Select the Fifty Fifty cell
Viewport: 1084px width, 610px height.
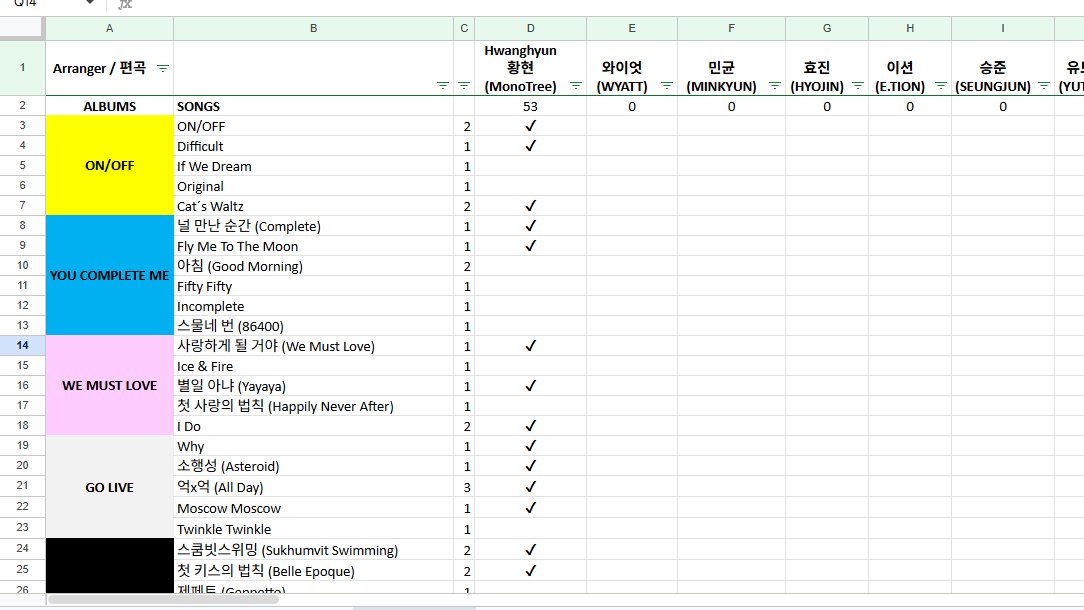[313, 286]
